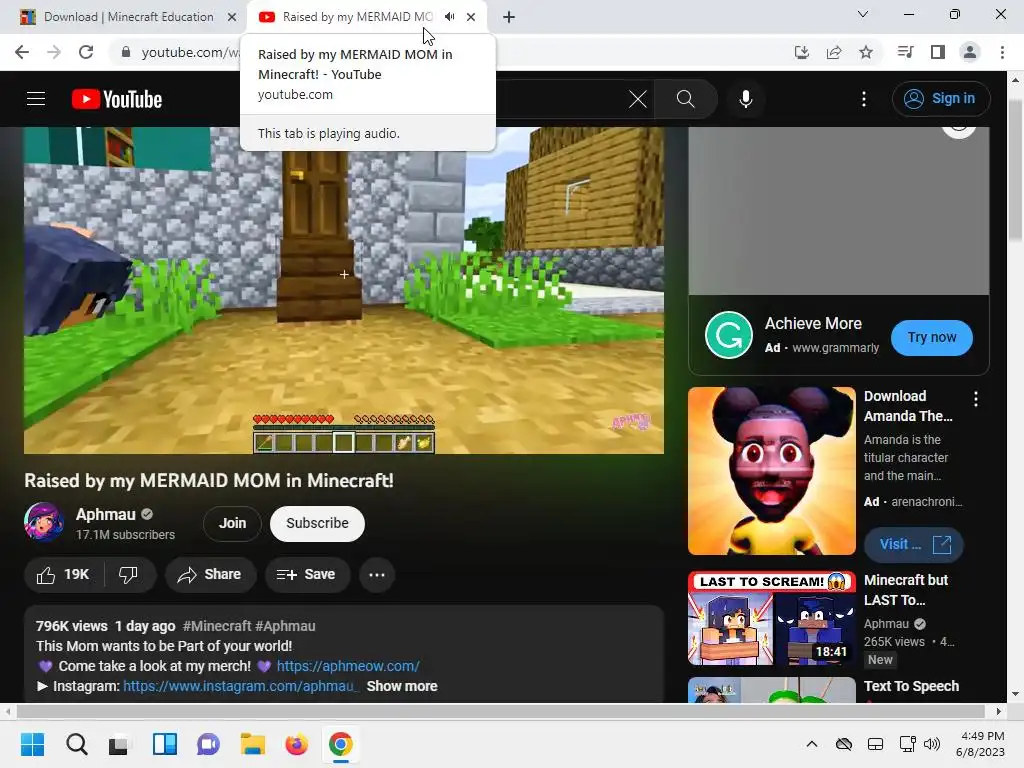Image resolution: width=1024 pixels, height=768 pixels.
Task: Switch to Minecraft Education download tab
Action: [x=129, y=17]
